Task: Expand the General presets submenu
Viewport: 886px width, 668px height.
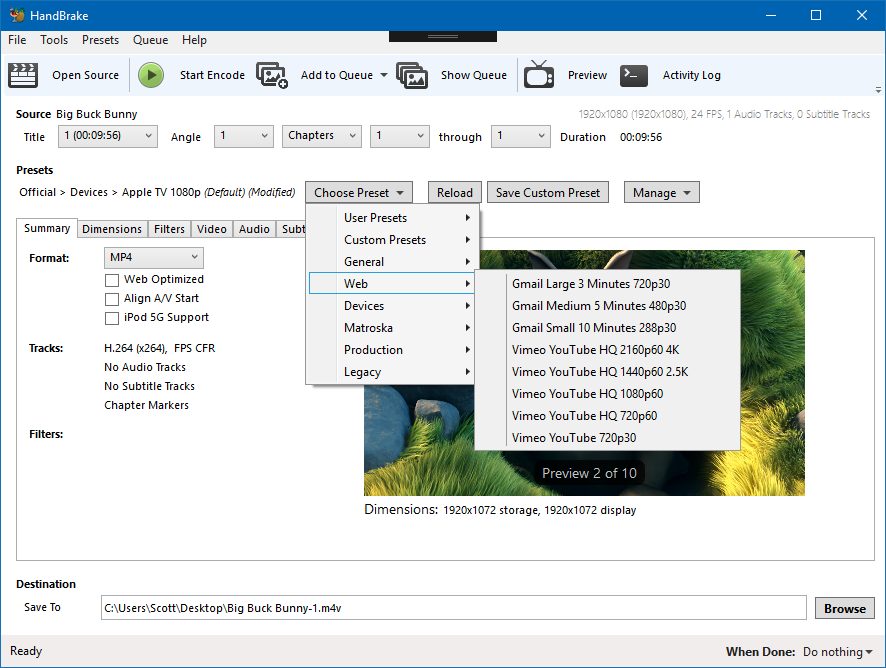Action: click(392, 262)
